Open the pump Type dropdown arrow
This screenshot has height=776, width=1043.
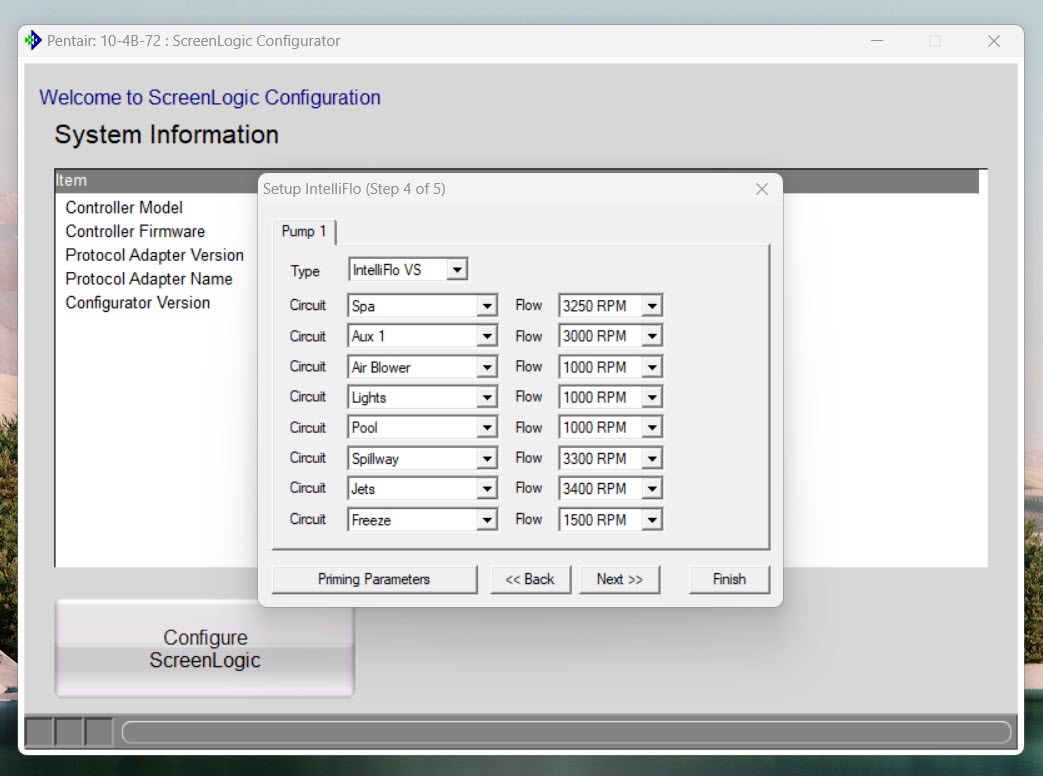coord(457,269)
